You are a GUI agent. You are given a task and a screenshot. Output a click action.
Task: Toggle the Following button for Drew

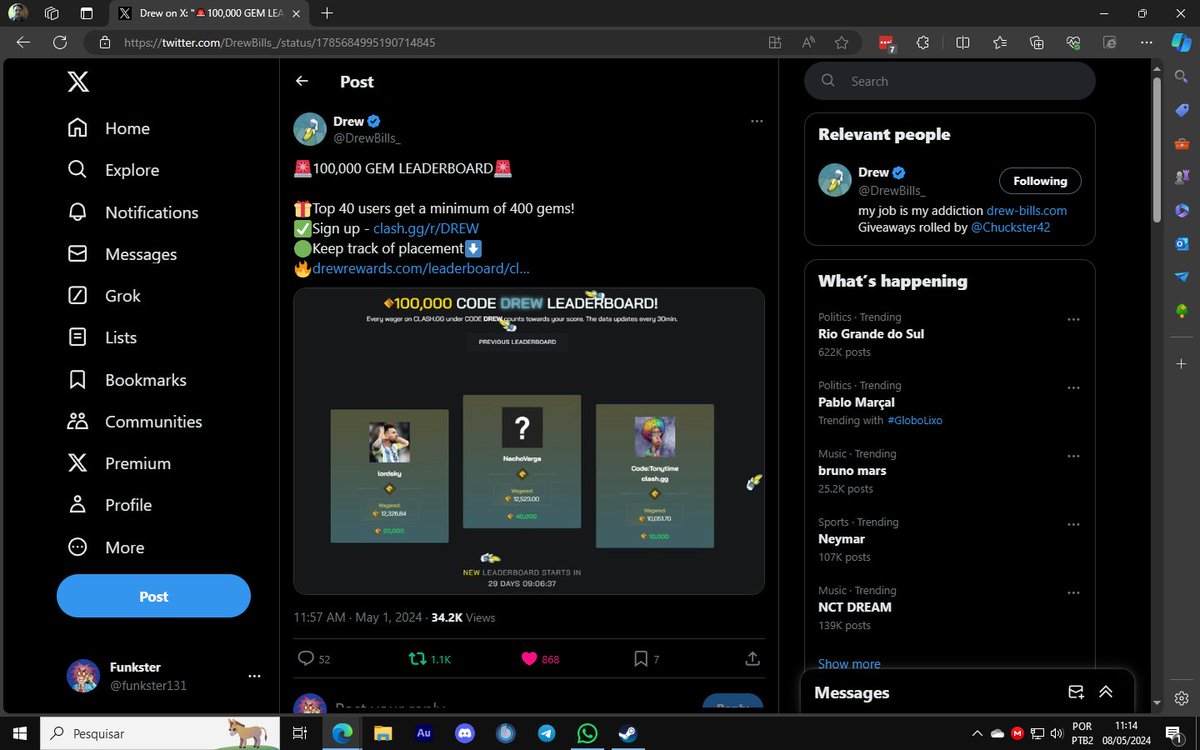coord(1040,181)
